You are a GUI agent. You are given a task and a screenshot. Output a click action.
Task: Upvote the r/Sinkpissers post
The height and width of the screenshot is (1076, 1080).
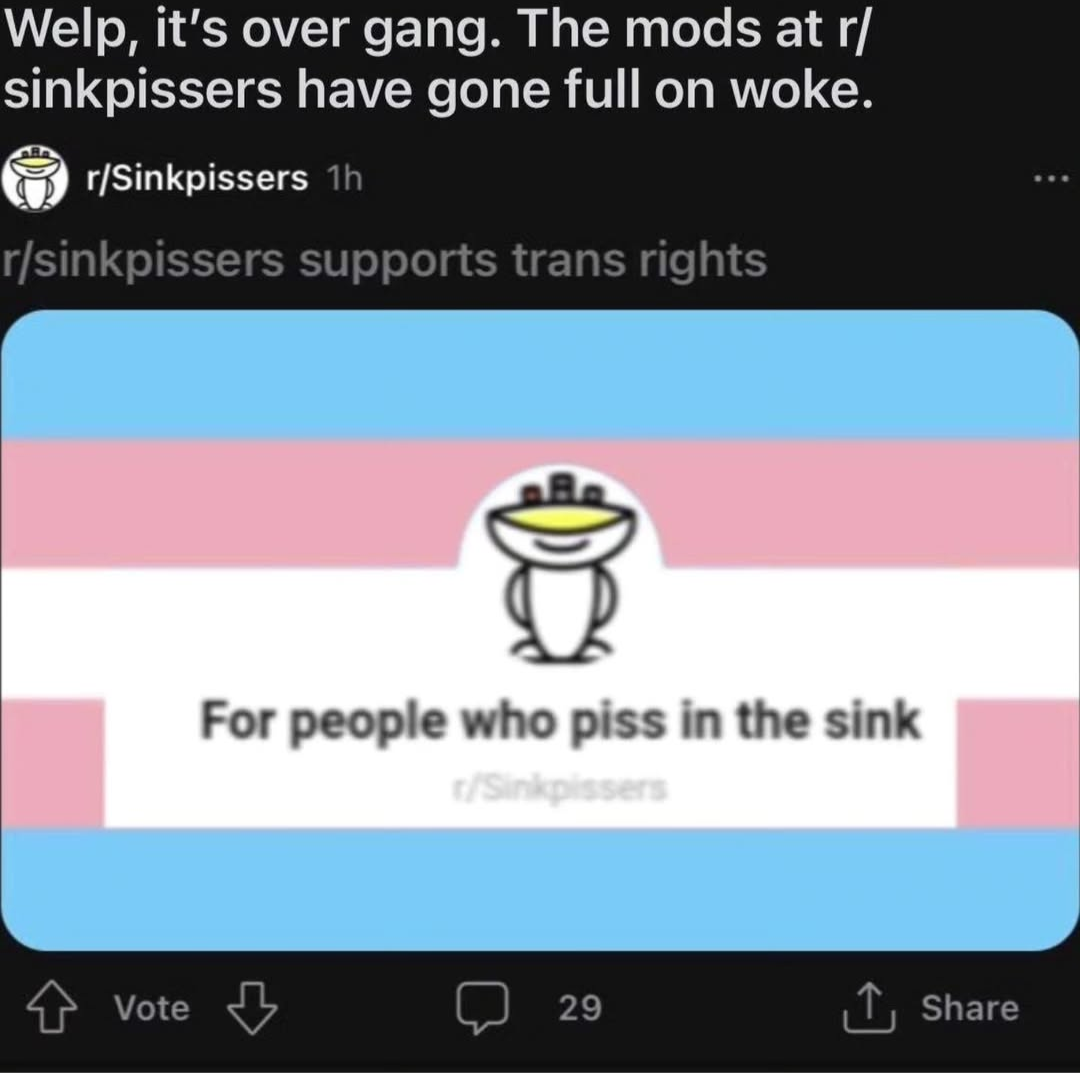pyautogui.click(x=51, y=1006)
